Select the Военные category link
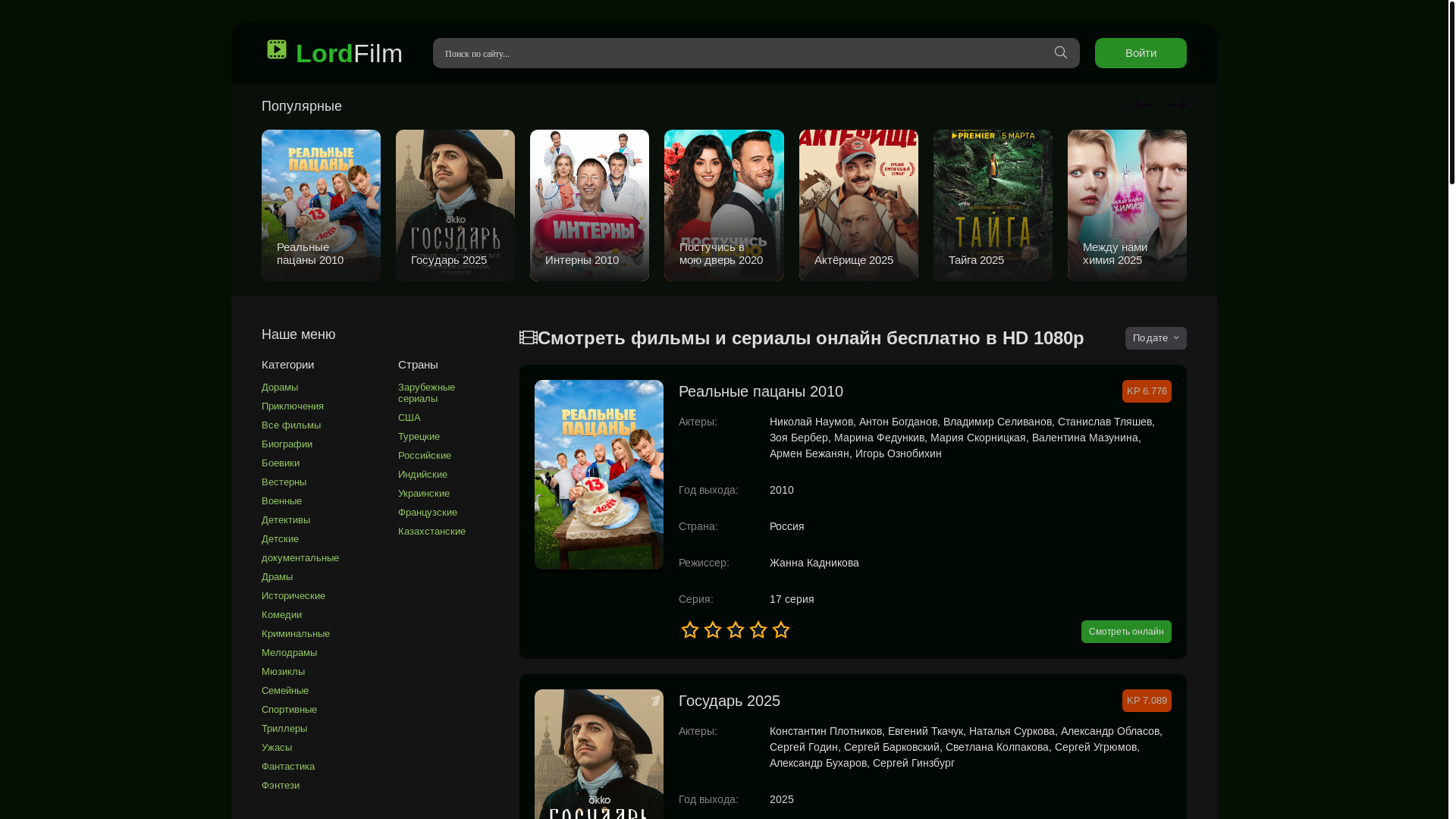 click(x=281, y=501)
